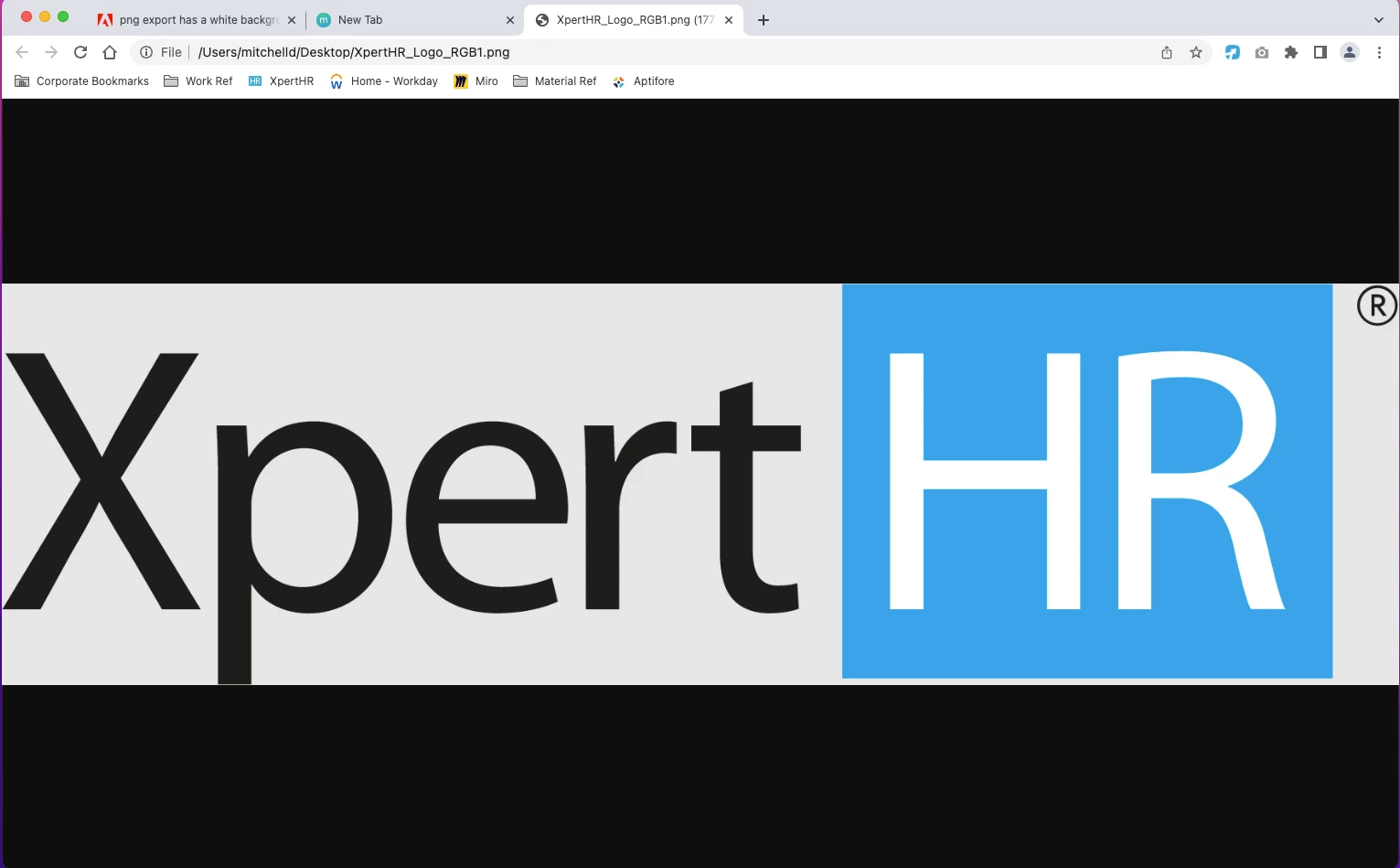
Task: Open the camera screenshot extension
Action: [1262, 52]
